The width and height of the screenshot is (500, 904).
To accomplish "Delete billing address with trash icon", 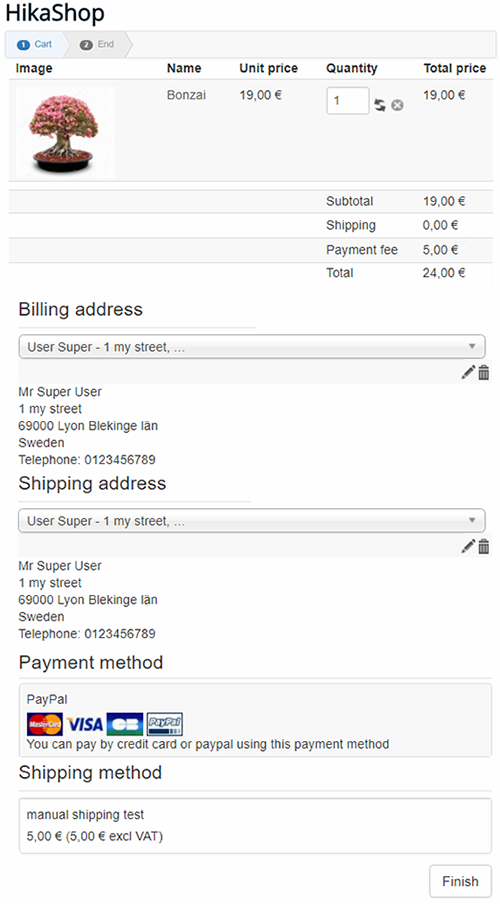I will coord(484,372).
